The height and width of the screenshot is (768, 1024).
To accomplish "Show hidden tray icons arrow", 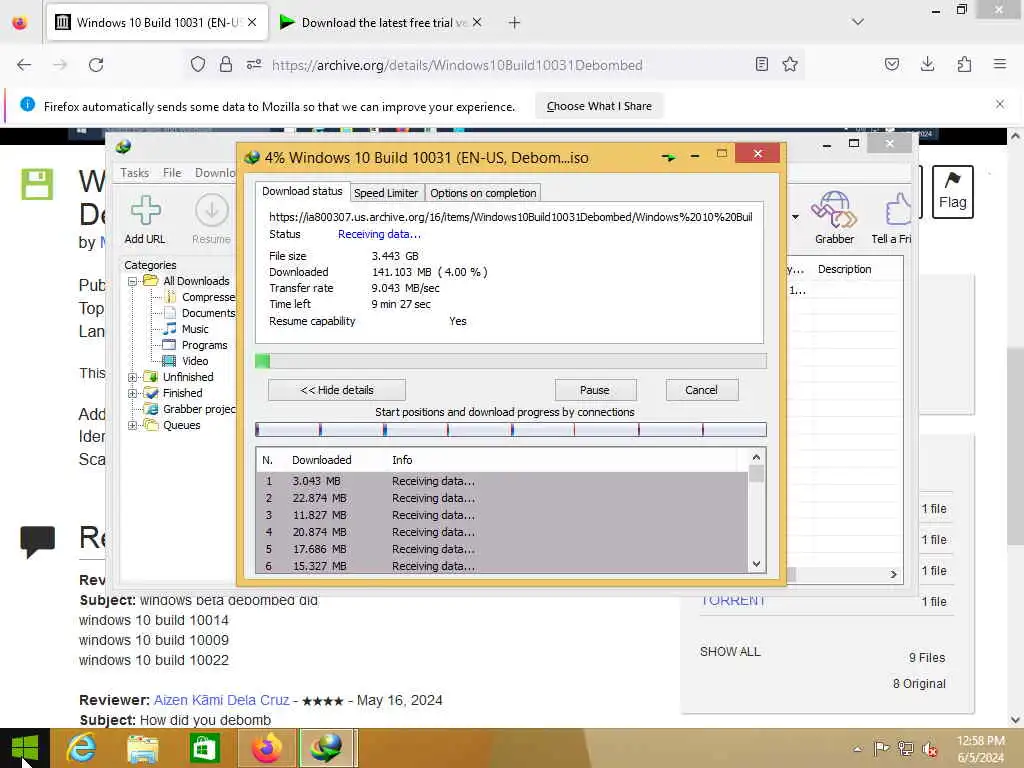I will (857, 749).
